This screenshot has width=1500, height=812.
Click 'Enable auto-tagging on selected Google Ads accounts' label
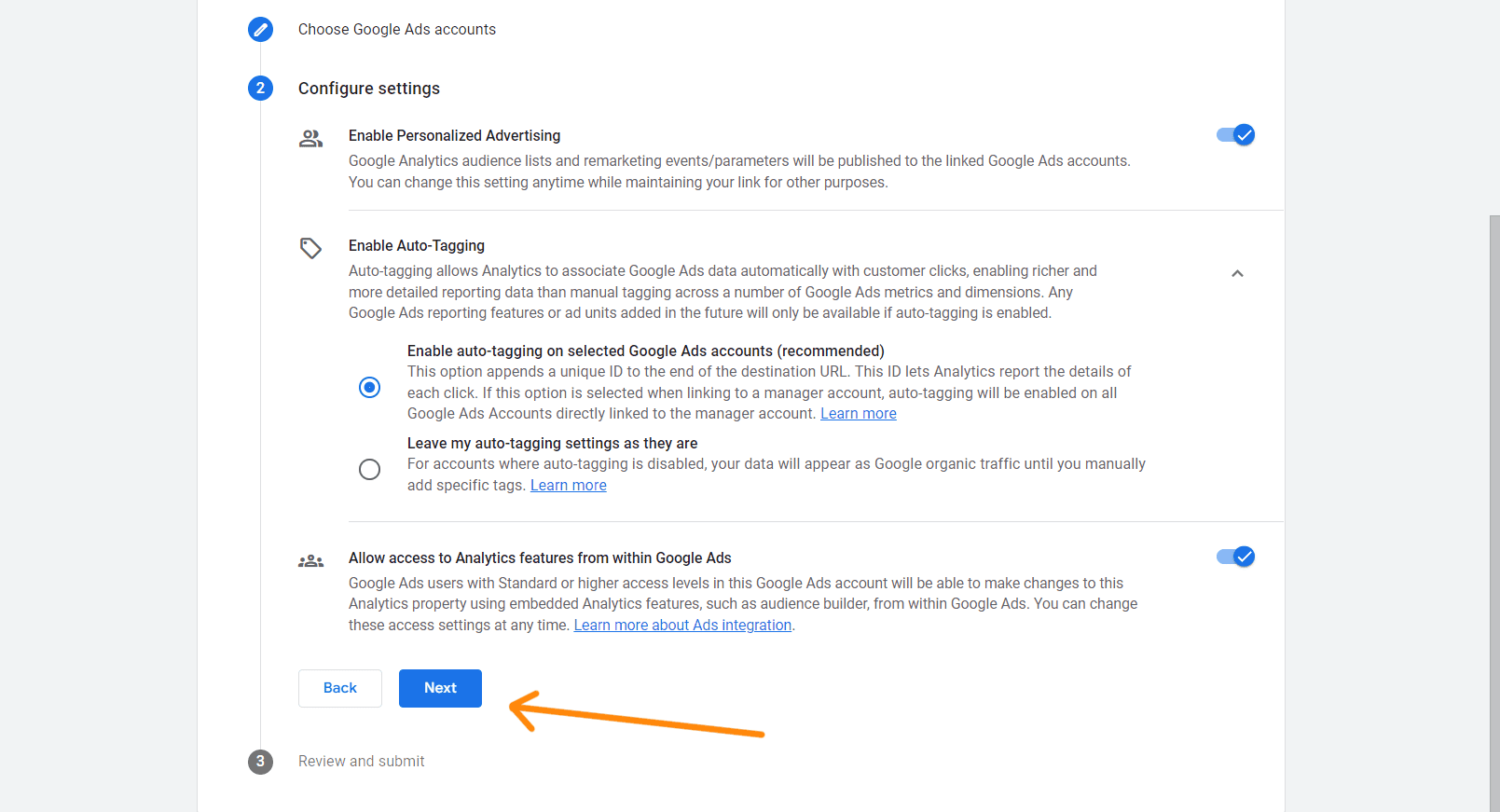tap(646, 351)
